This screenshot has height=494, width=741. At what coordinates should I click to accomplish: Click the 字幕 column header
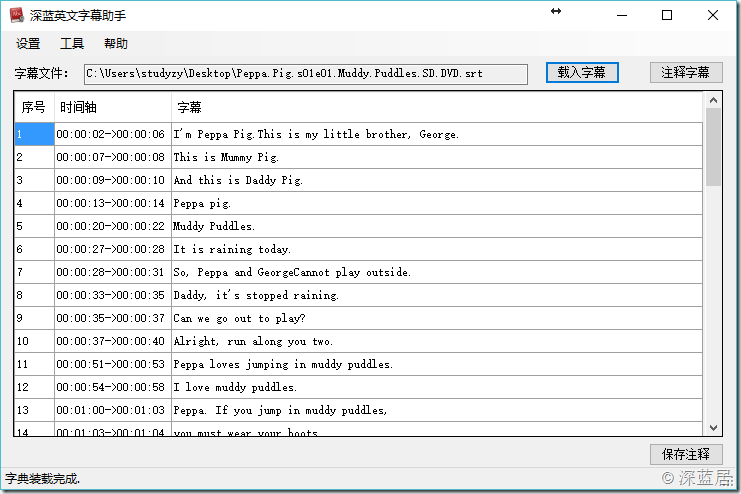click(x=437, y=107)
